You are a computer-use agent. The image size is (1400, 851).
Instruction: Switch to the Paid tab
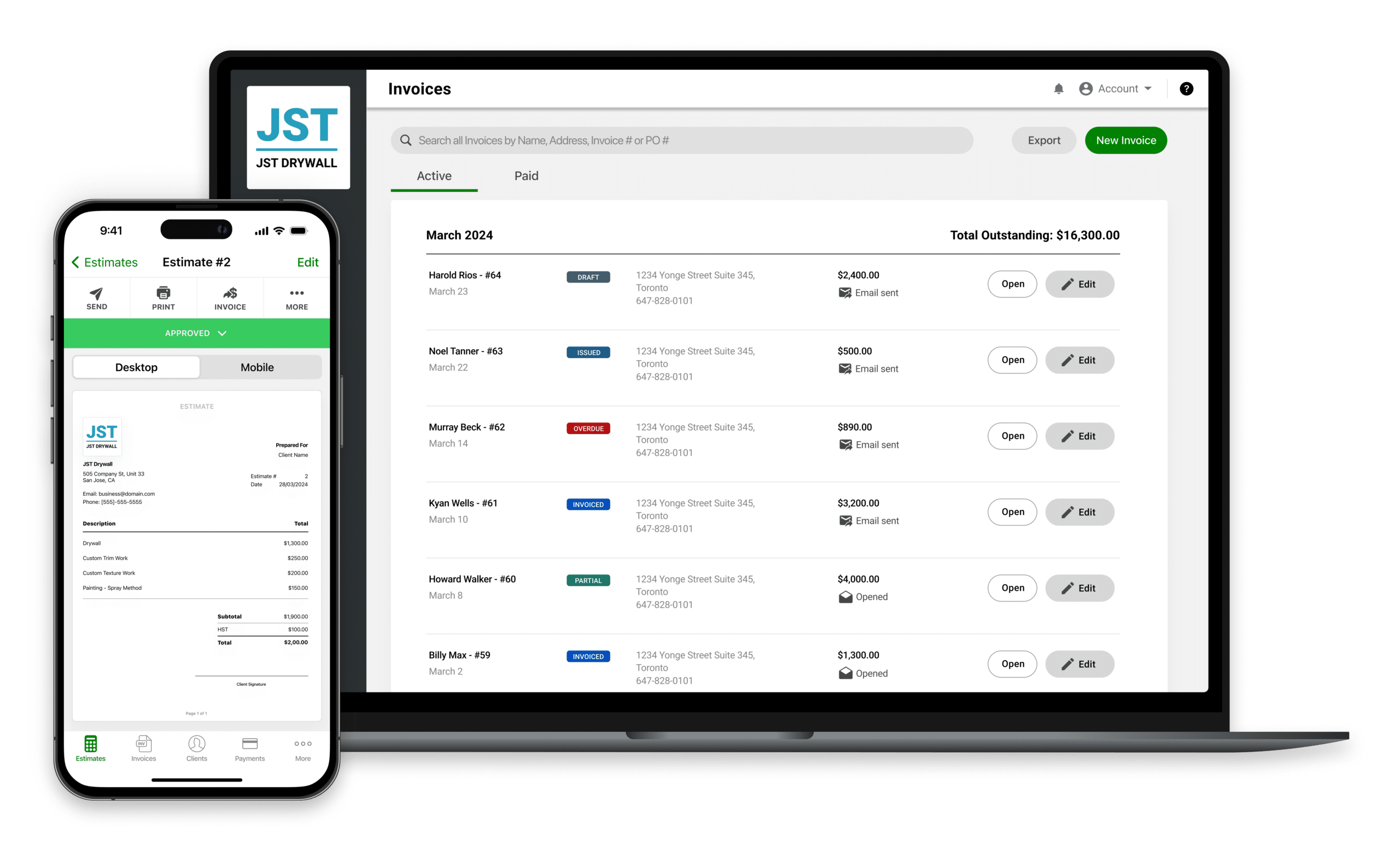click(x=526, y=175)
